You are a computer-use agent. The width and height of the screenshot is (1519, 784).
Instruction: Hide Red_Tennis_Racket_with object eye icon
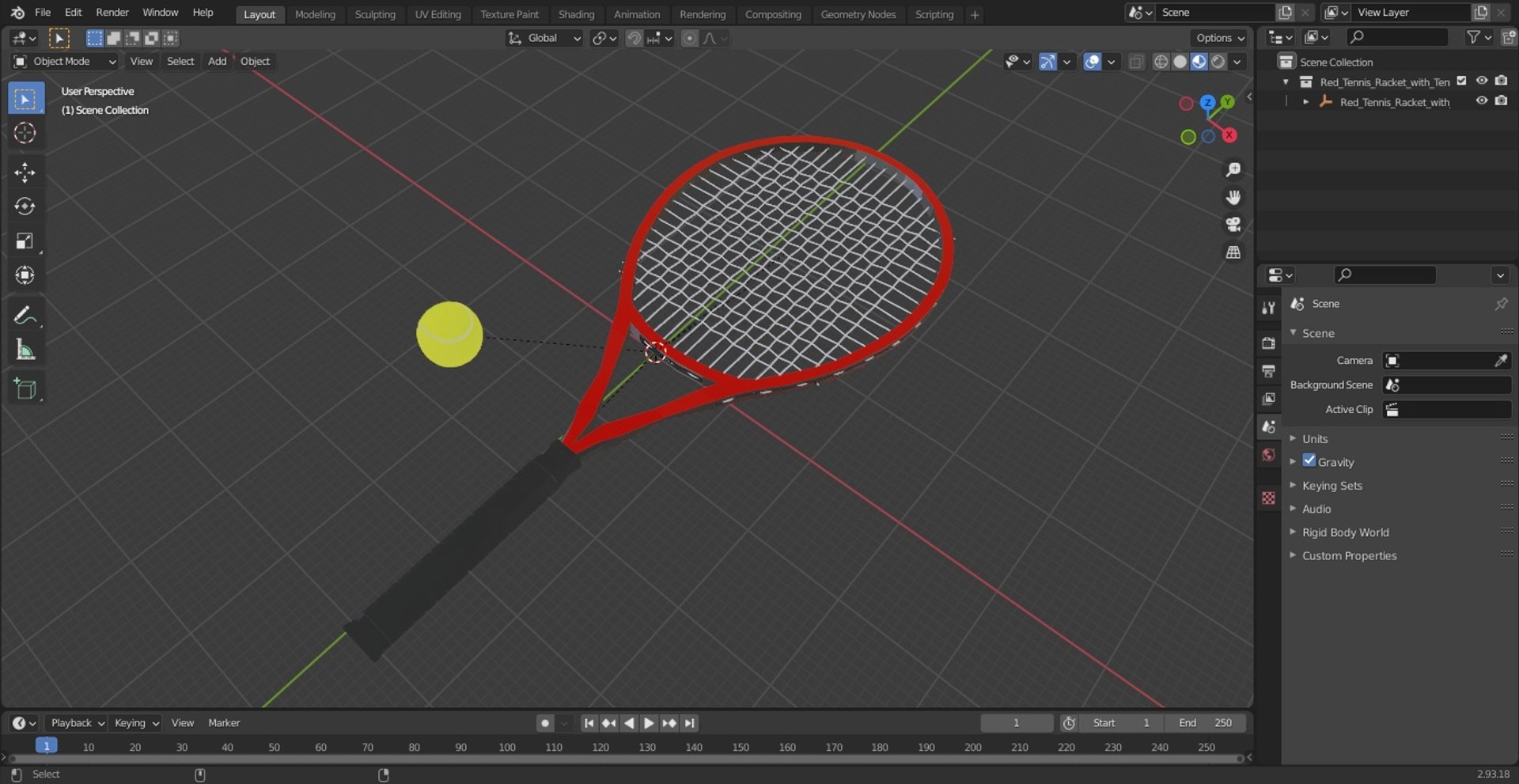point(1482,100)
